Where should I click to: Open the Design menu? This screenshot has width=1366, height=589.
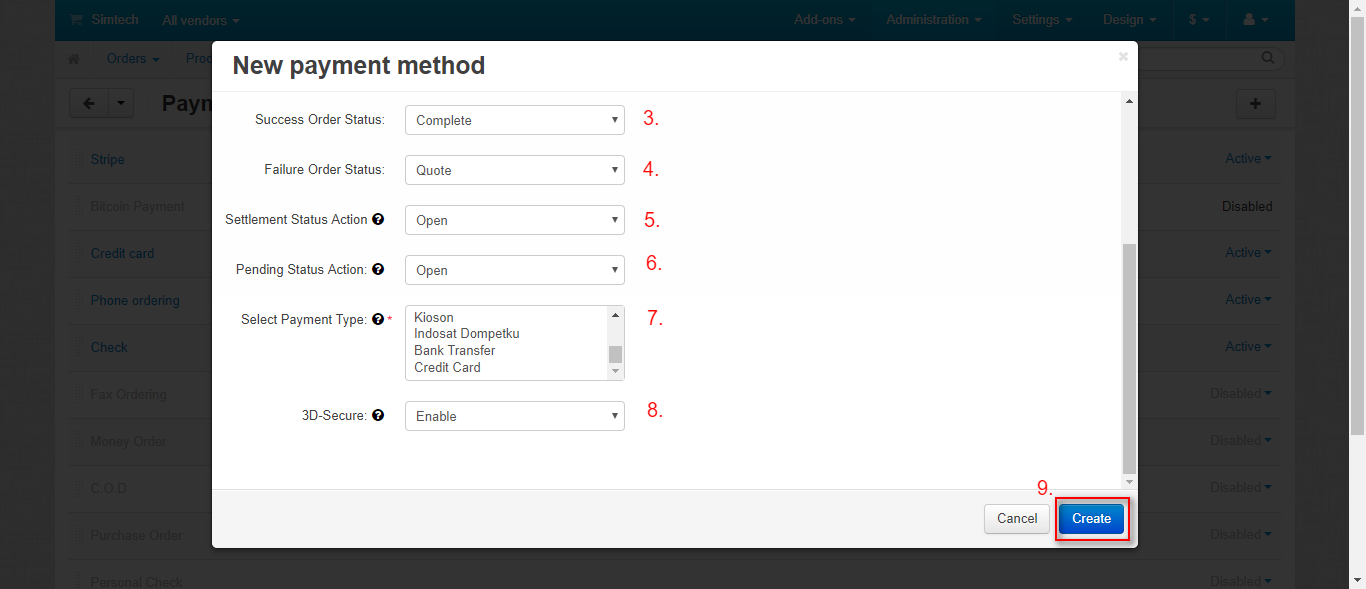point(1130,20)
